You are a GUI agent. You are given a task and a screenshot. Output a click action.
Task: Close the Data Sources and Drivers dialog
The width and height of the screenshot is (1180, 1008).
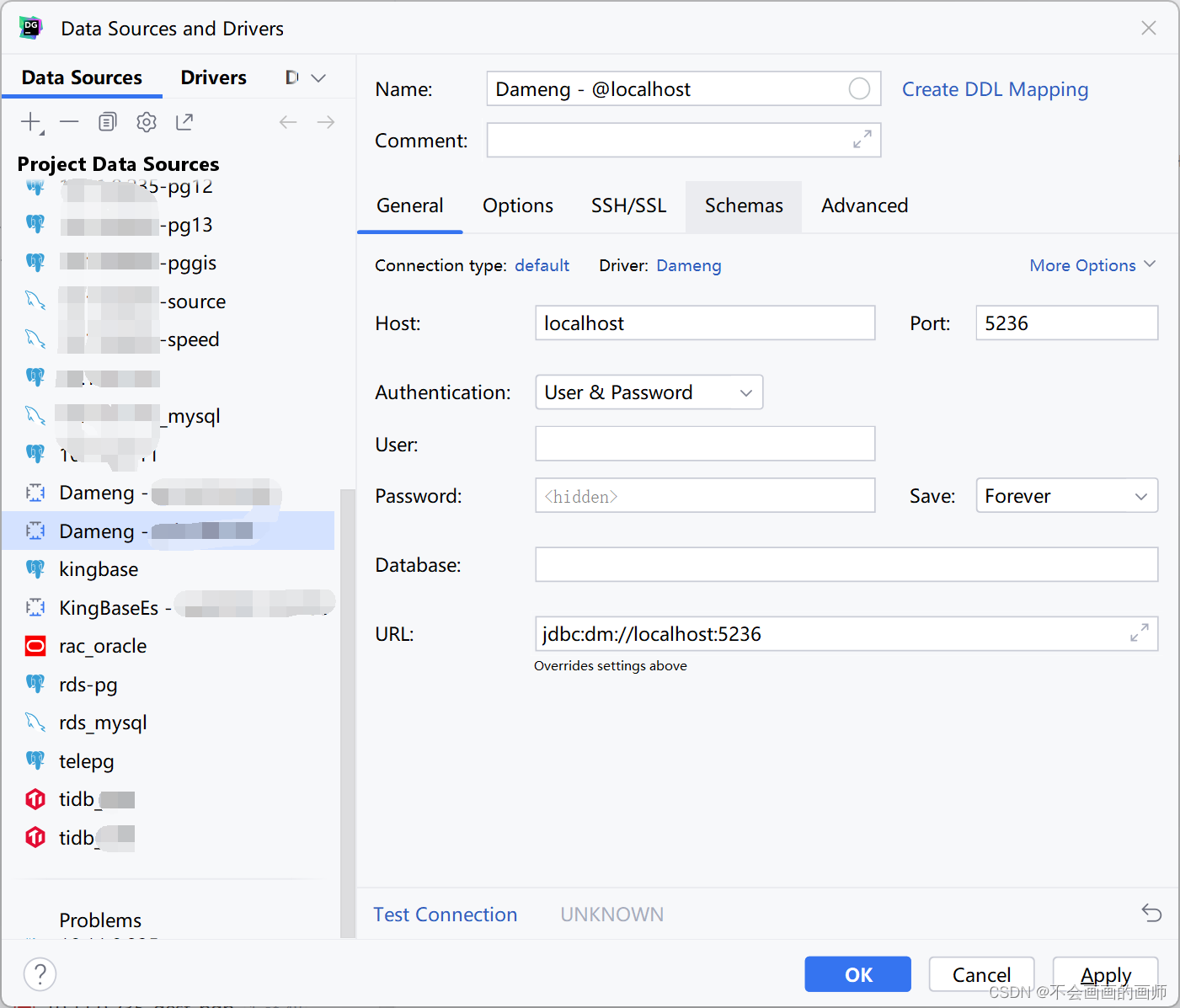1148,28
